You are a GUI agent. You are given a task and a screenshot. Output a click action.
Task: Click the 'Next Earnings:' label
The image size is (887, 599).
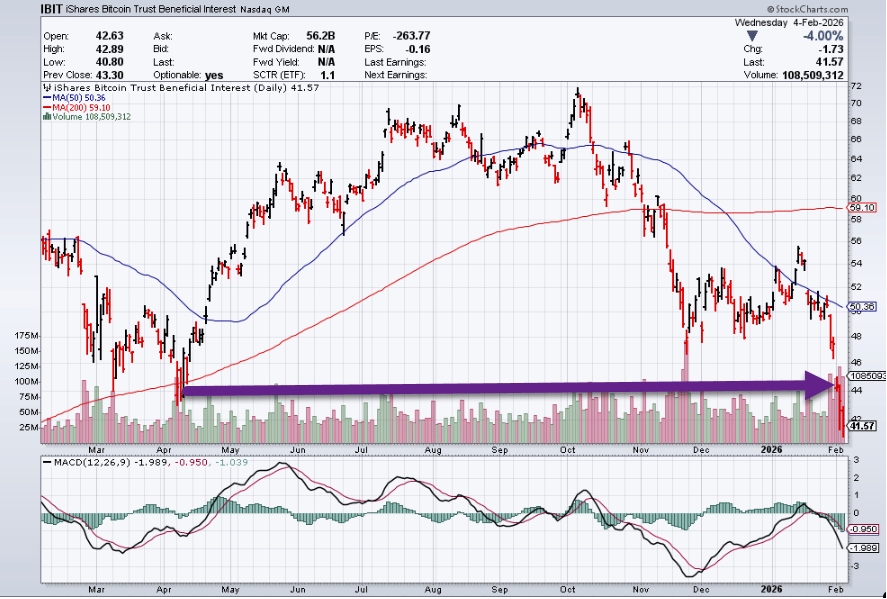click(x=395, y=75)
